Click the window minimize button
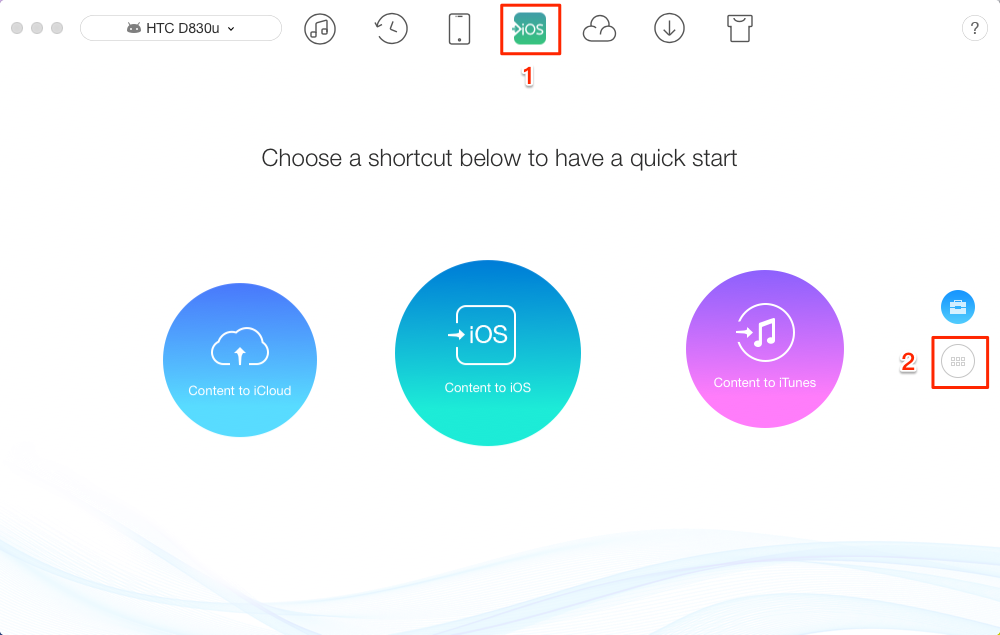The height and width of the screenshot is (635, 1000). coord(37,28)
